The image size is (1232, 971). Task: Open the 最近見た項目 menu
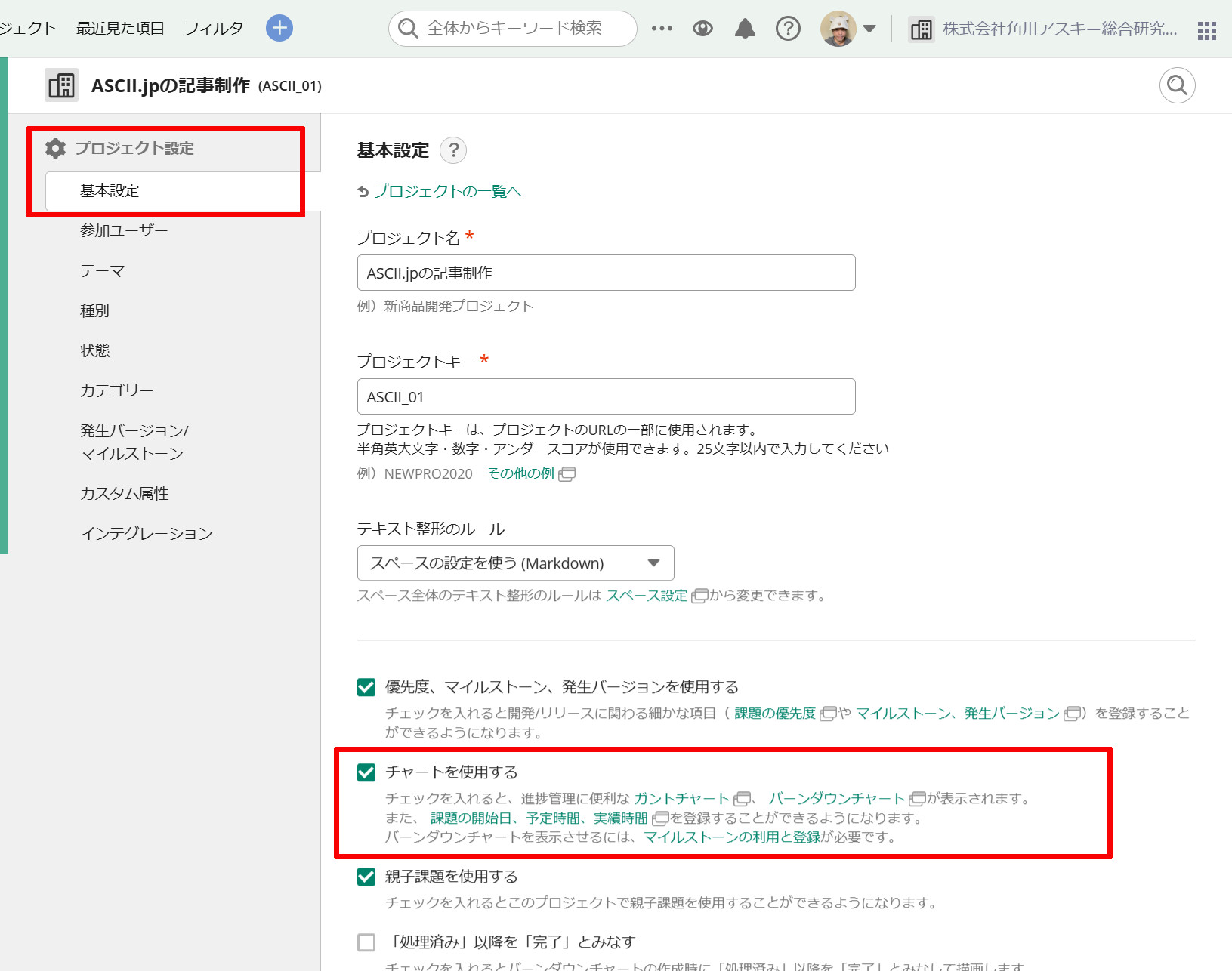(120, 29)
